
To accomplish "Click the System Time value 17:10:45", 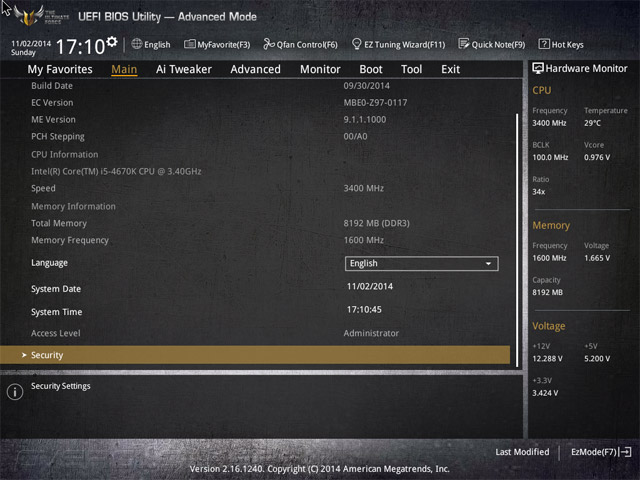I will tap(364, 310).
